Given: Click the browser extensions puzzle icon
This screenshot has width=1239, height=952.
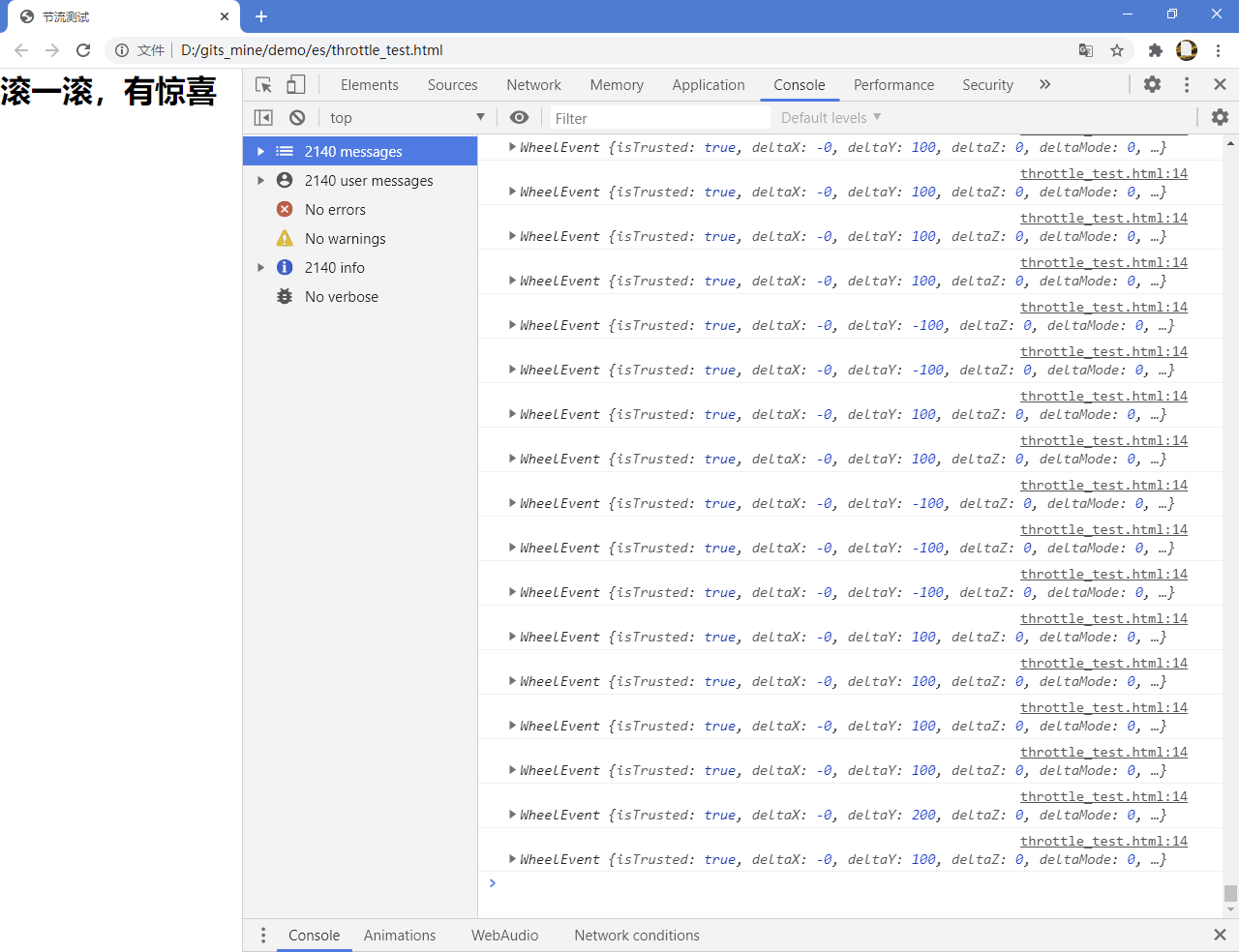Looking at the screenshot, I should click(x=1155, y=50).
